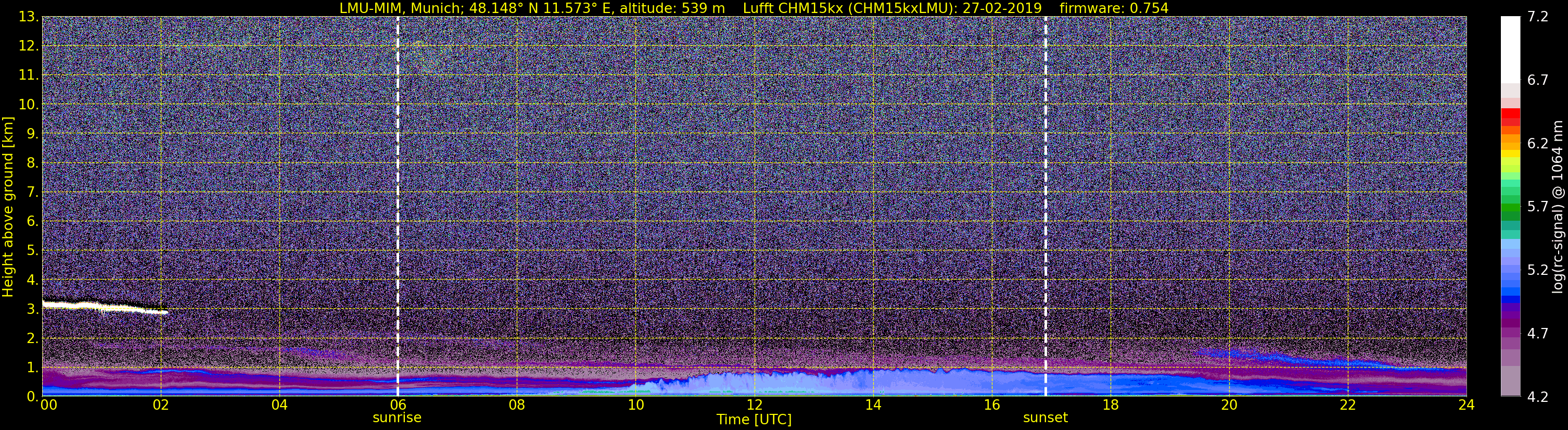Click the '12' time tick label
This screenshot has width=1568, height=430.
[754, 405]
